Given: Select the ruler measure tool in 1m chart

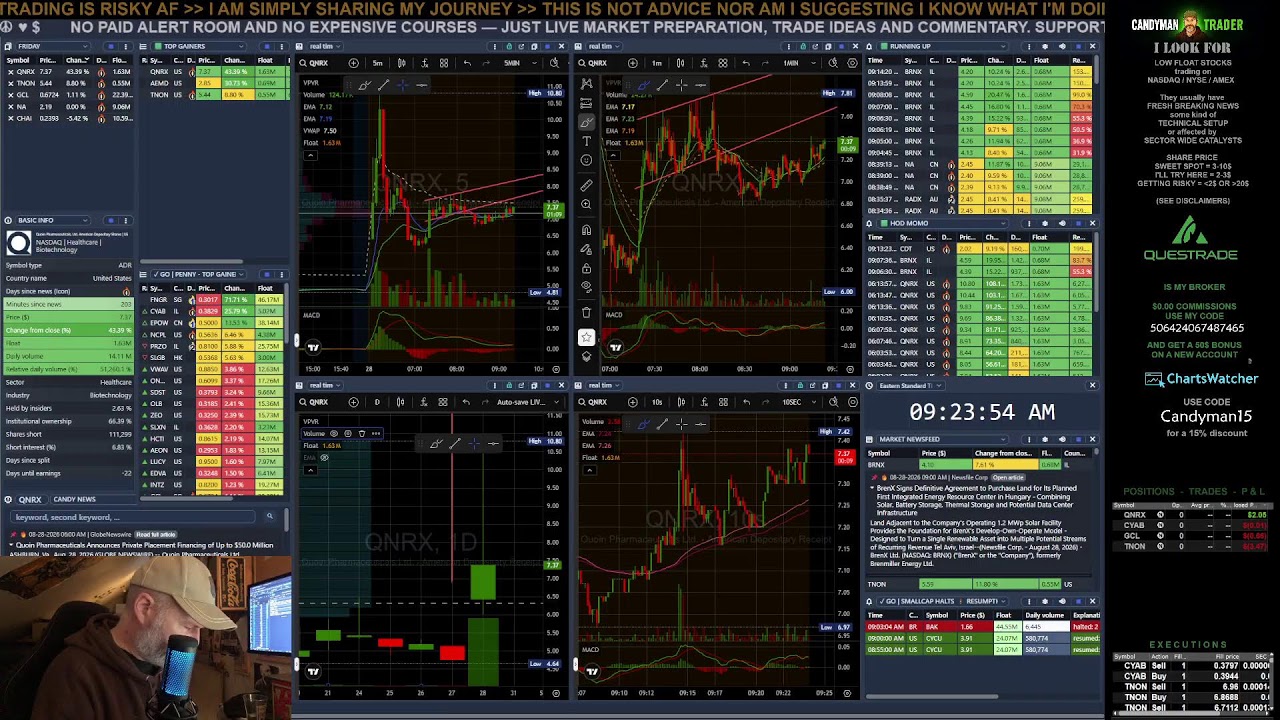Looking at the screenshot, I should point(586,185).
